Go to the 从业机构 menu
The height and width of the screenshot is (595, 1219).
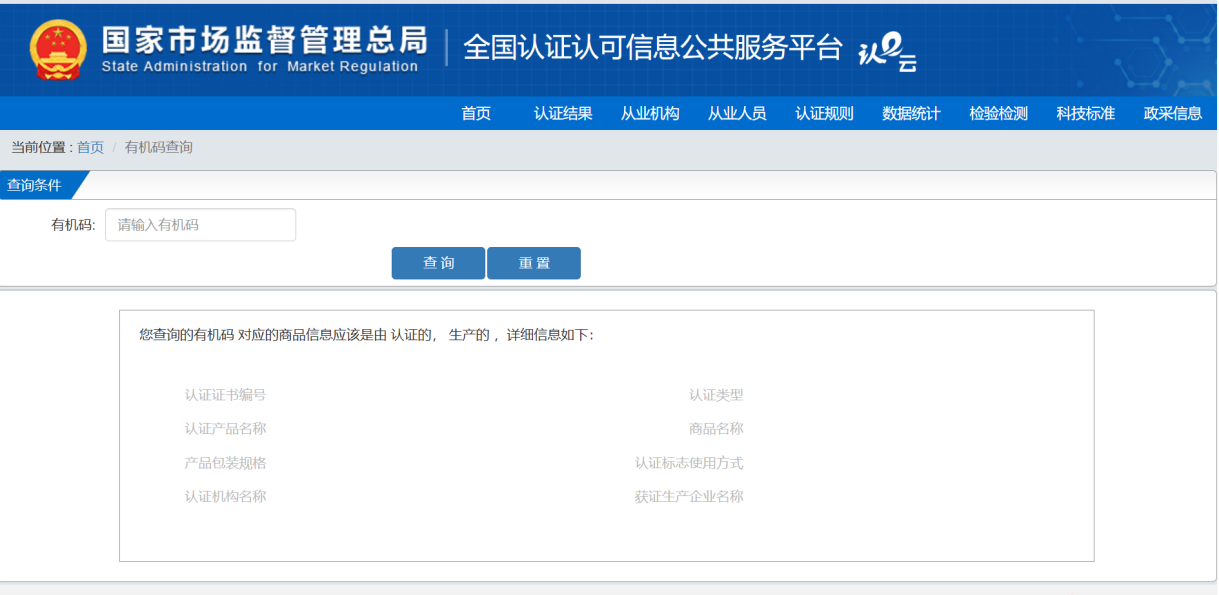tap(650, 114)
